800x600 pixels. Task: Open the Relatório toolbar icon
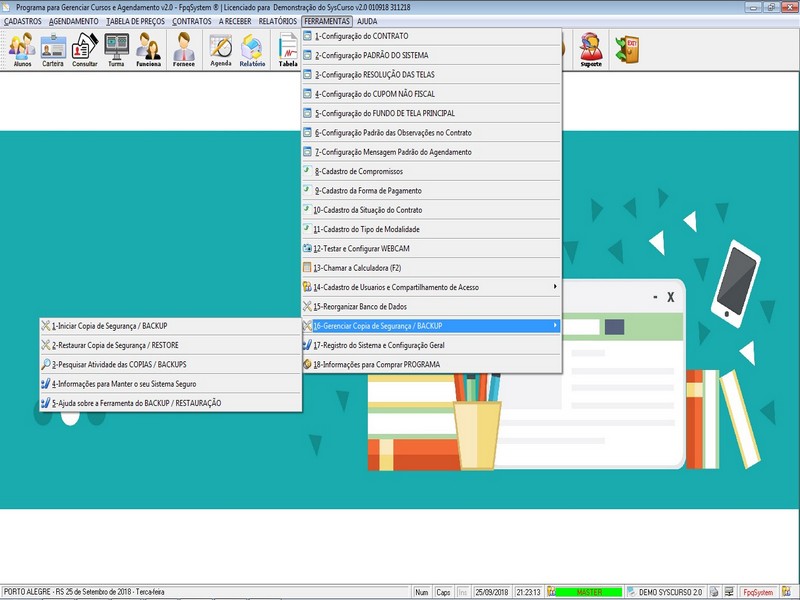pos(252,49)
